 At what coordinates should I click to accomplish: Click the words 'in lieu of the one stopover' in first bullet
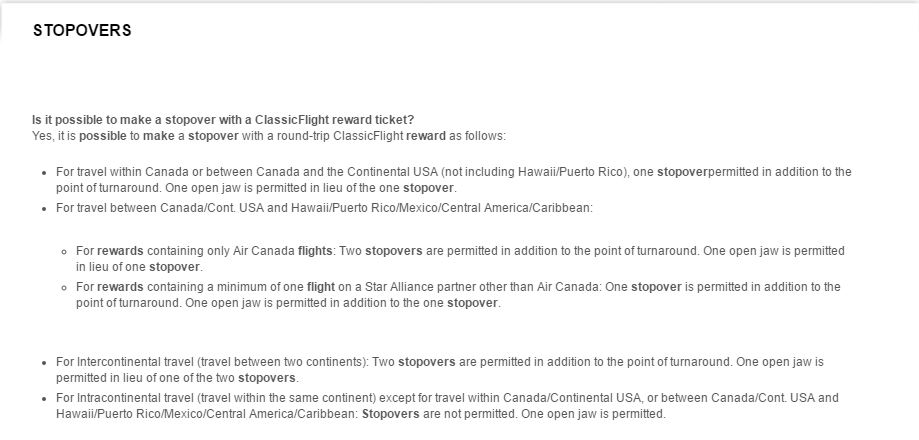coord(392,189)
